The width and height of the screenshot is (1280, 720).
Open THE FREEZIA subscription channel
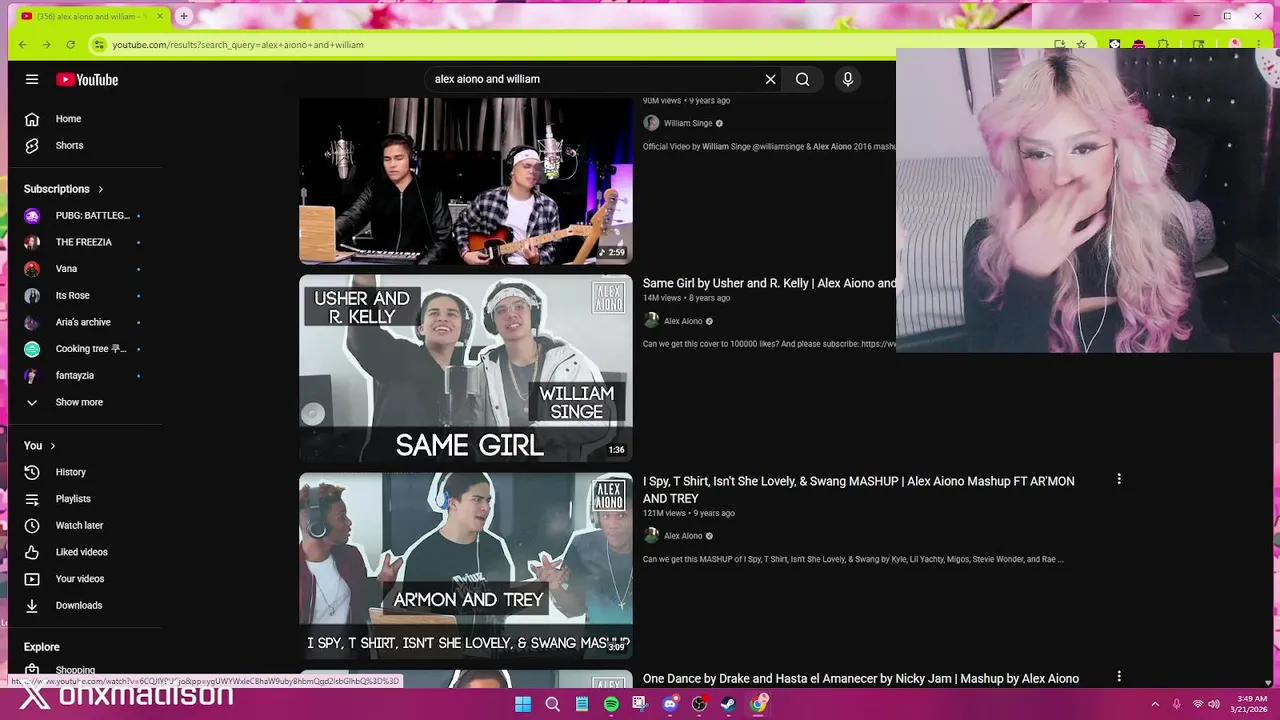pyautogui.click(x=85, y=242)
